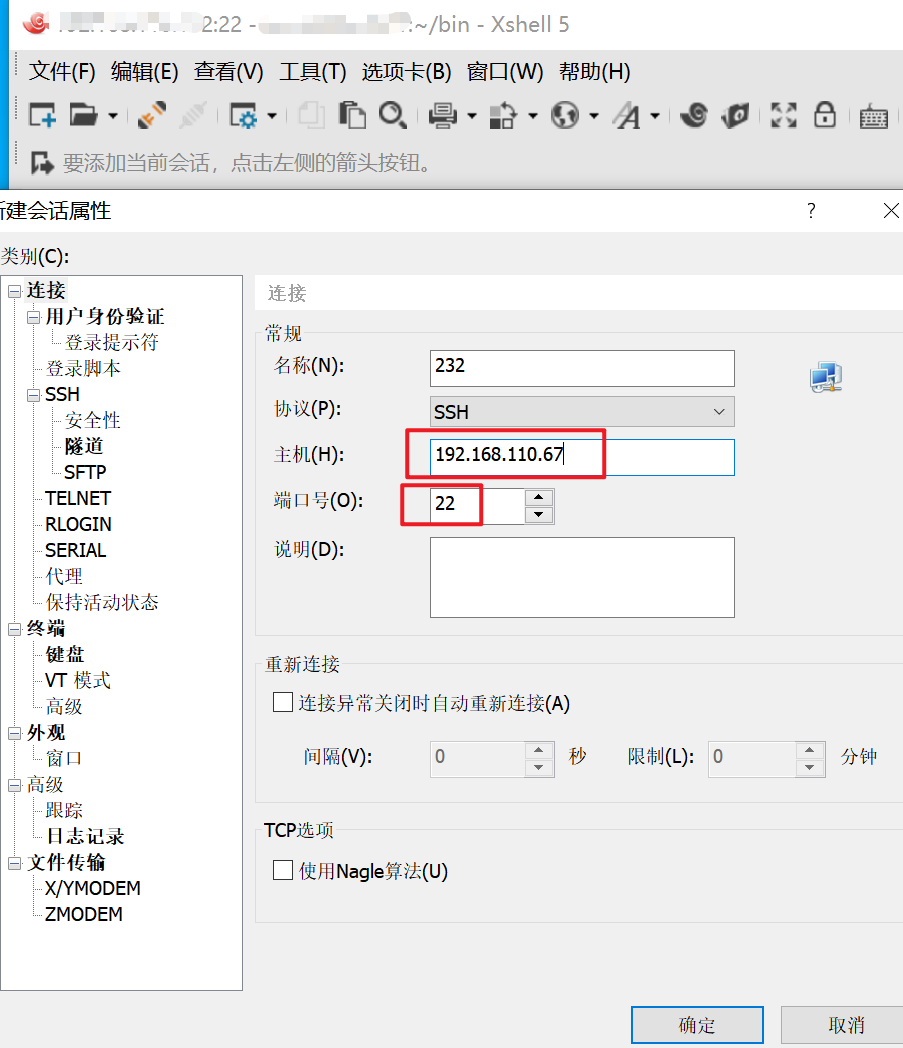Click the Fullscreen toolbar icon
This screenshot has width=903, height=1048.
click(x=783, y=115)
